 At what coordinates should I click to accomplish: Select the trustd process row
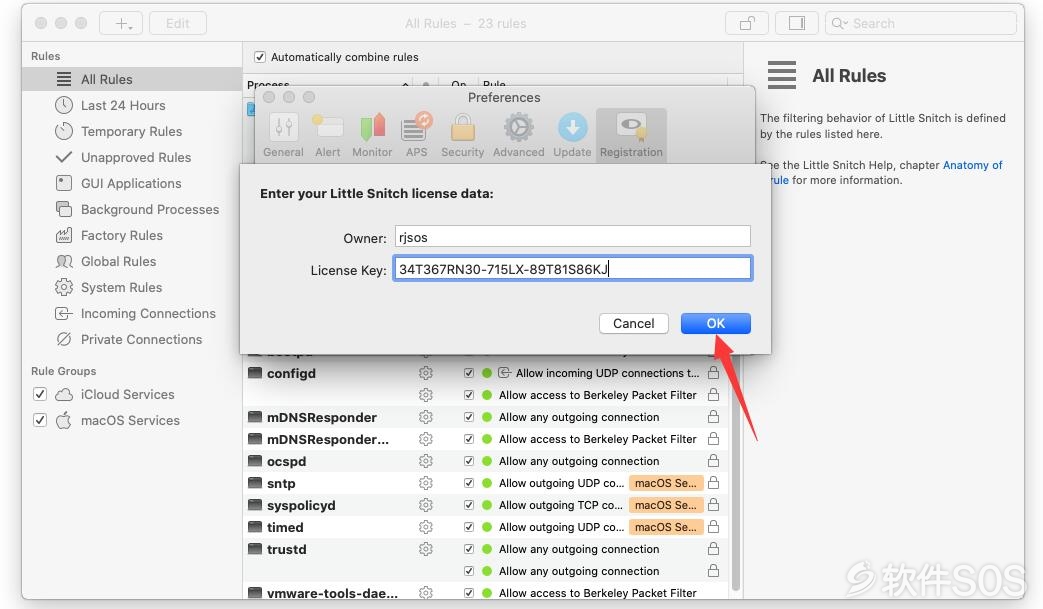click(x=486, y=548)
